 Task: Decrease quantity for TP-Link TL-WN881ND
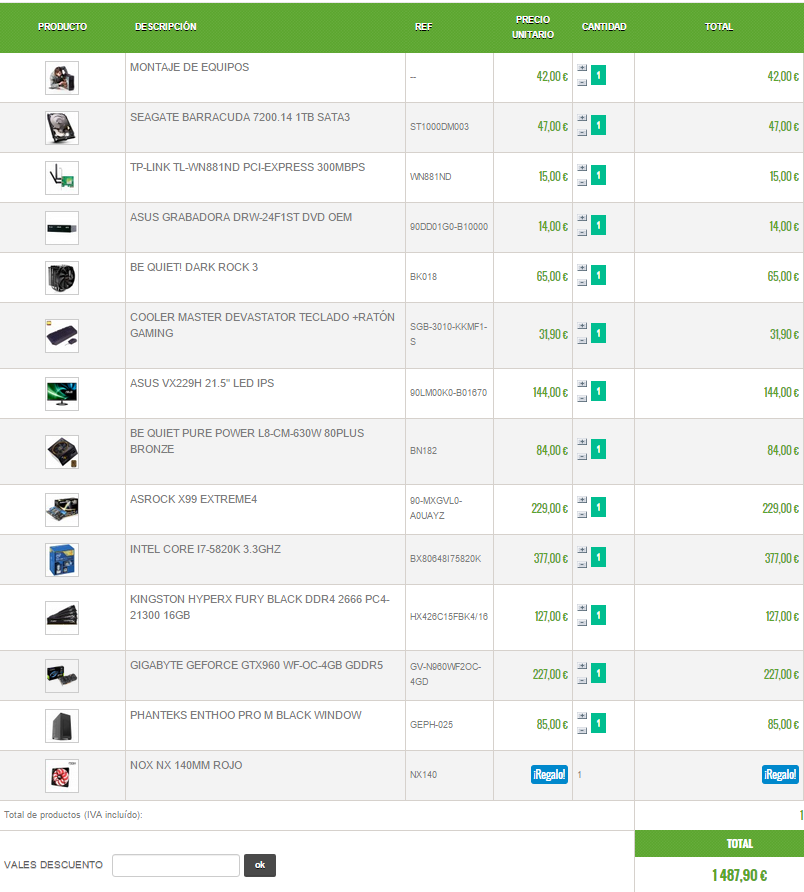[x=582, y=183]
